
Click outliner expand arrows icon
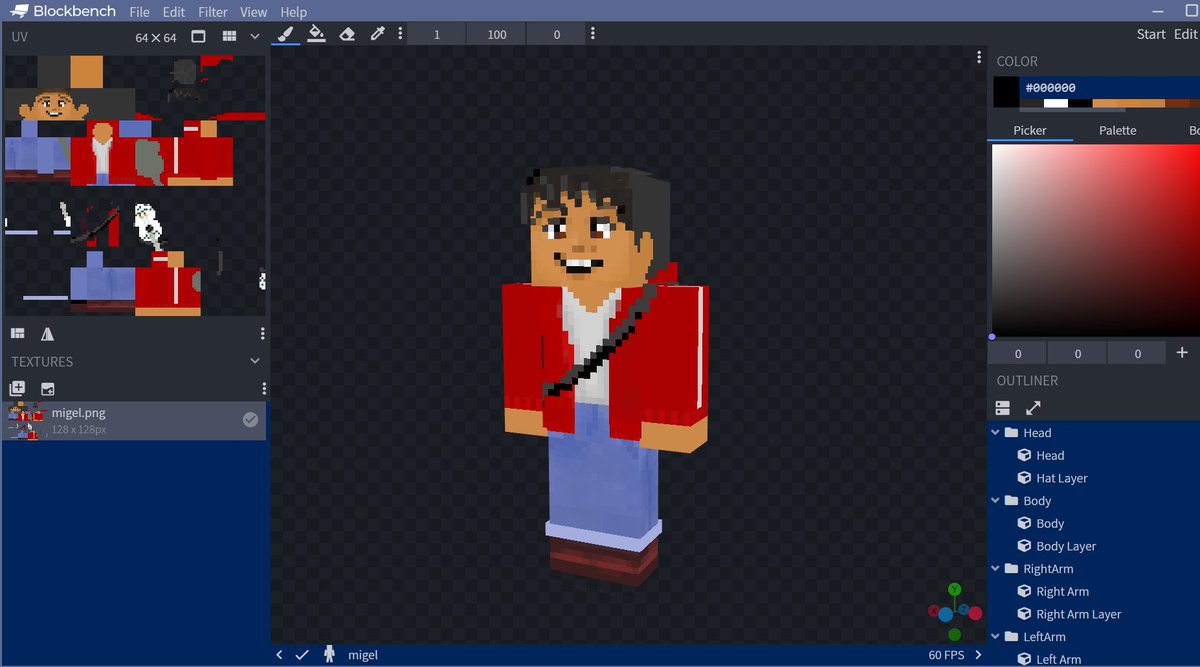[x=1033, y=407]
